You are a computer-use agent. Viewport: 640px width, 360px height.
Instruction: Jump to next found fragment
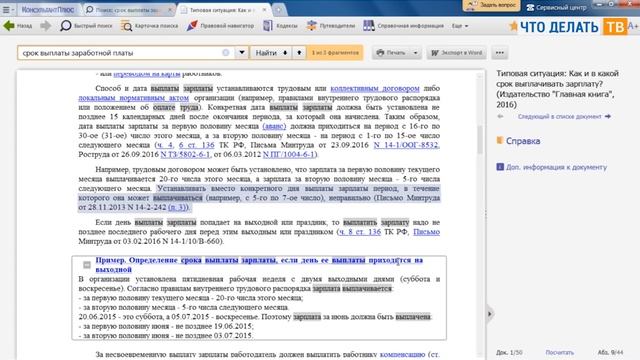point(285,53)
